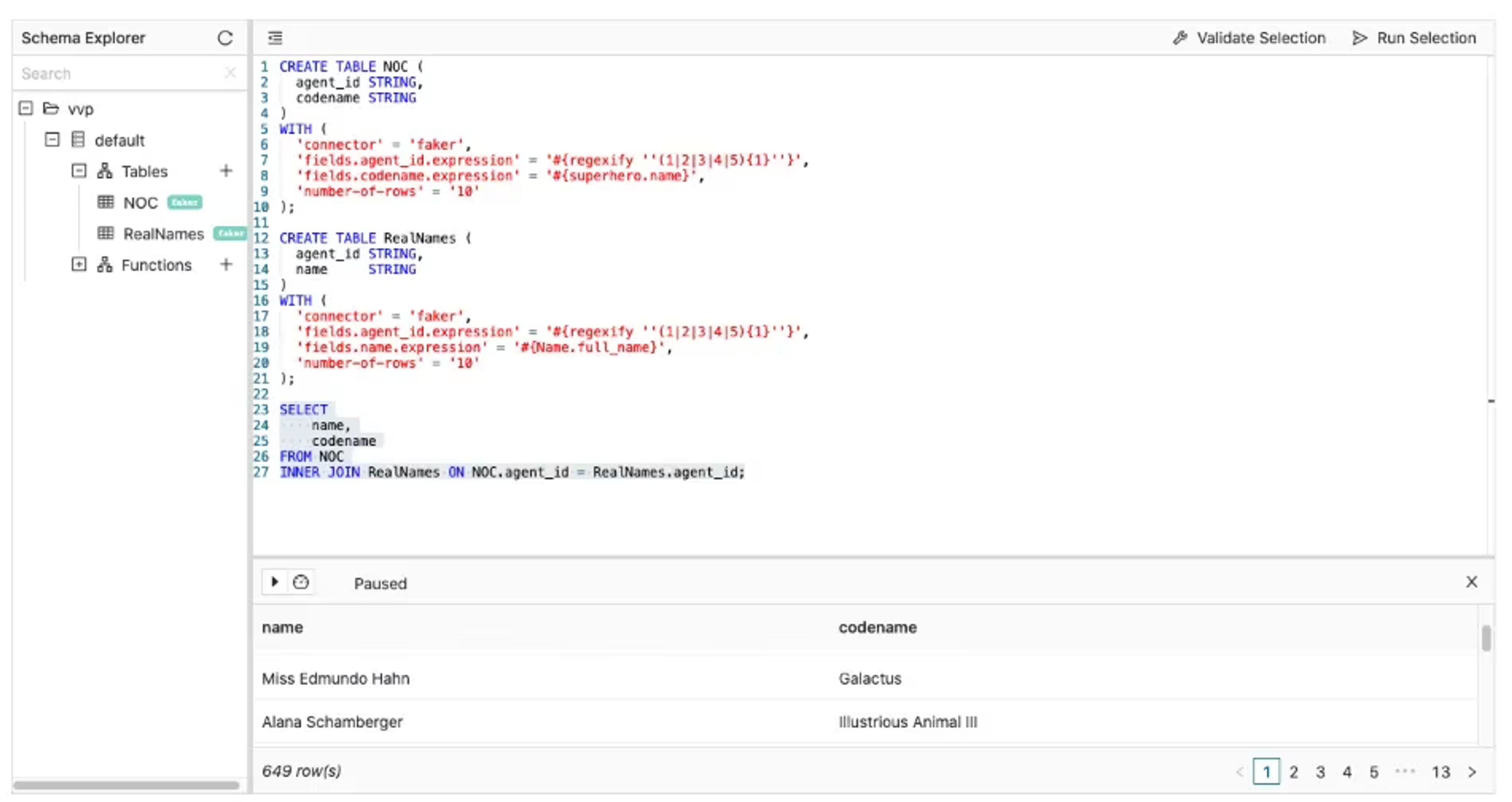Close the query results panel
This screenshot has height=802, width=1512.
1471,582
